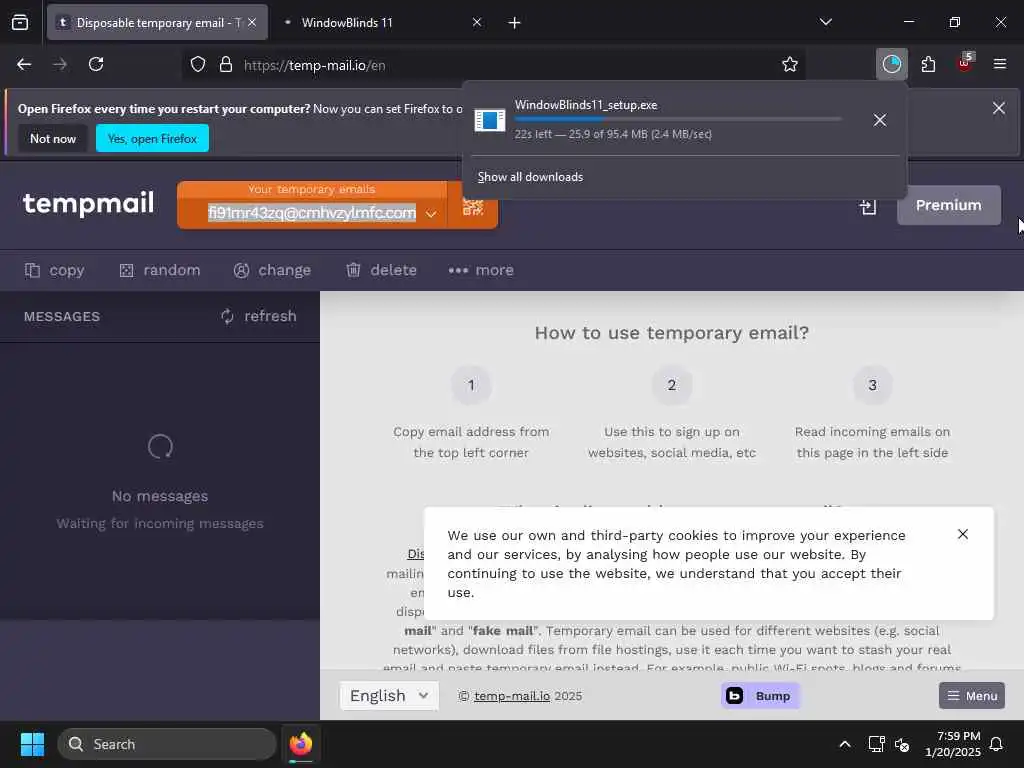
Task: Click the WindowBlinds11_setup.exe file icon
Action: coord(490,120)
